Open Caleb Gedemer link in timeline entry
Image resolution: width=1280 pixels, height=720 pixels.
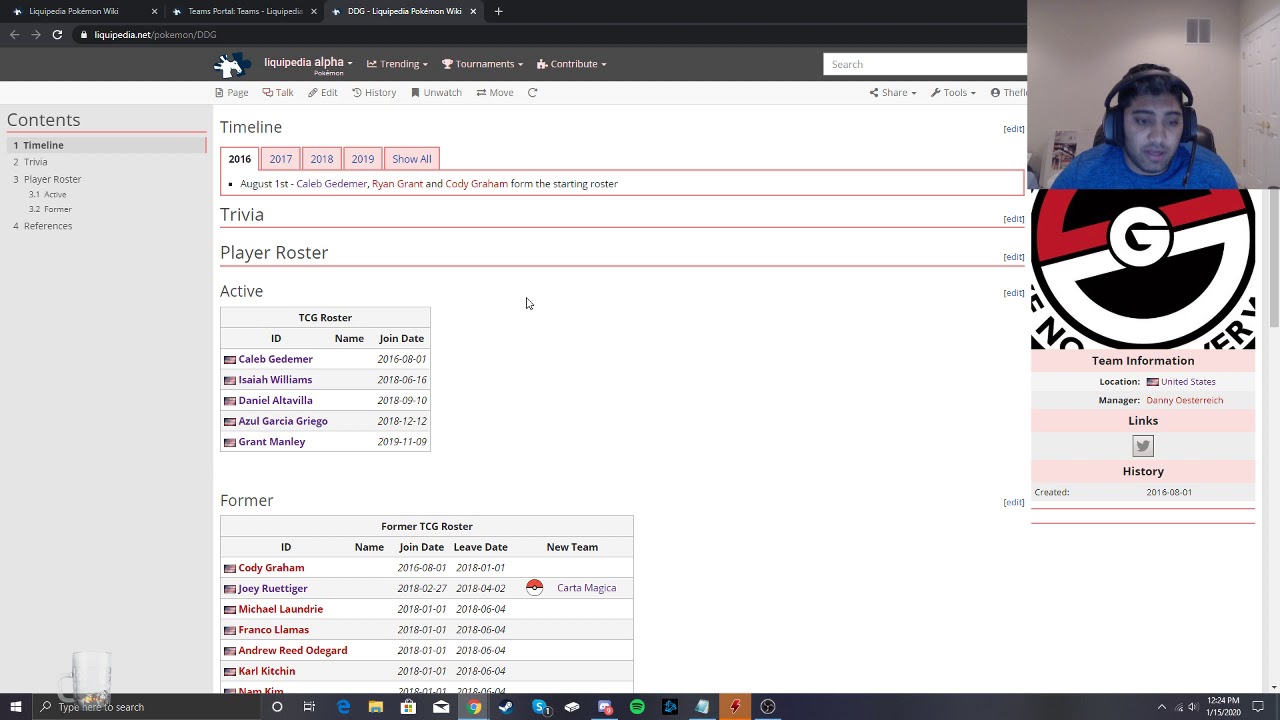(331, 184)
